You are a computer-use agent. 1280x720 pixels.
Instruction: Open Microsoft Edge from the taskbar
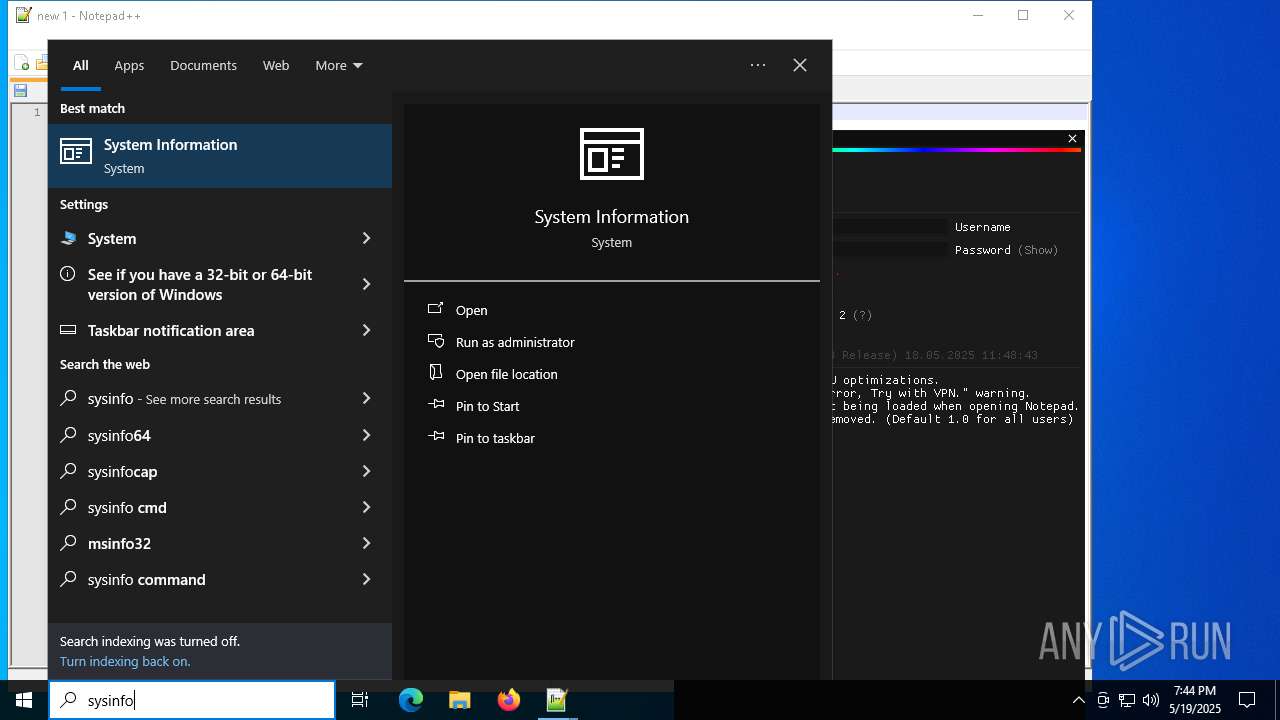[411, 700]
